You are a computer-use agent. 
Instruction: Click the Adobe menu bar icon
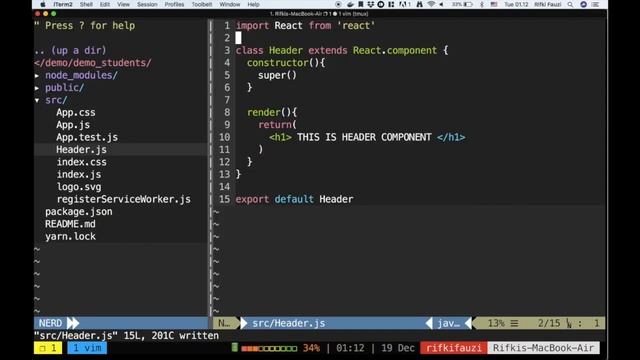point(404,4)
